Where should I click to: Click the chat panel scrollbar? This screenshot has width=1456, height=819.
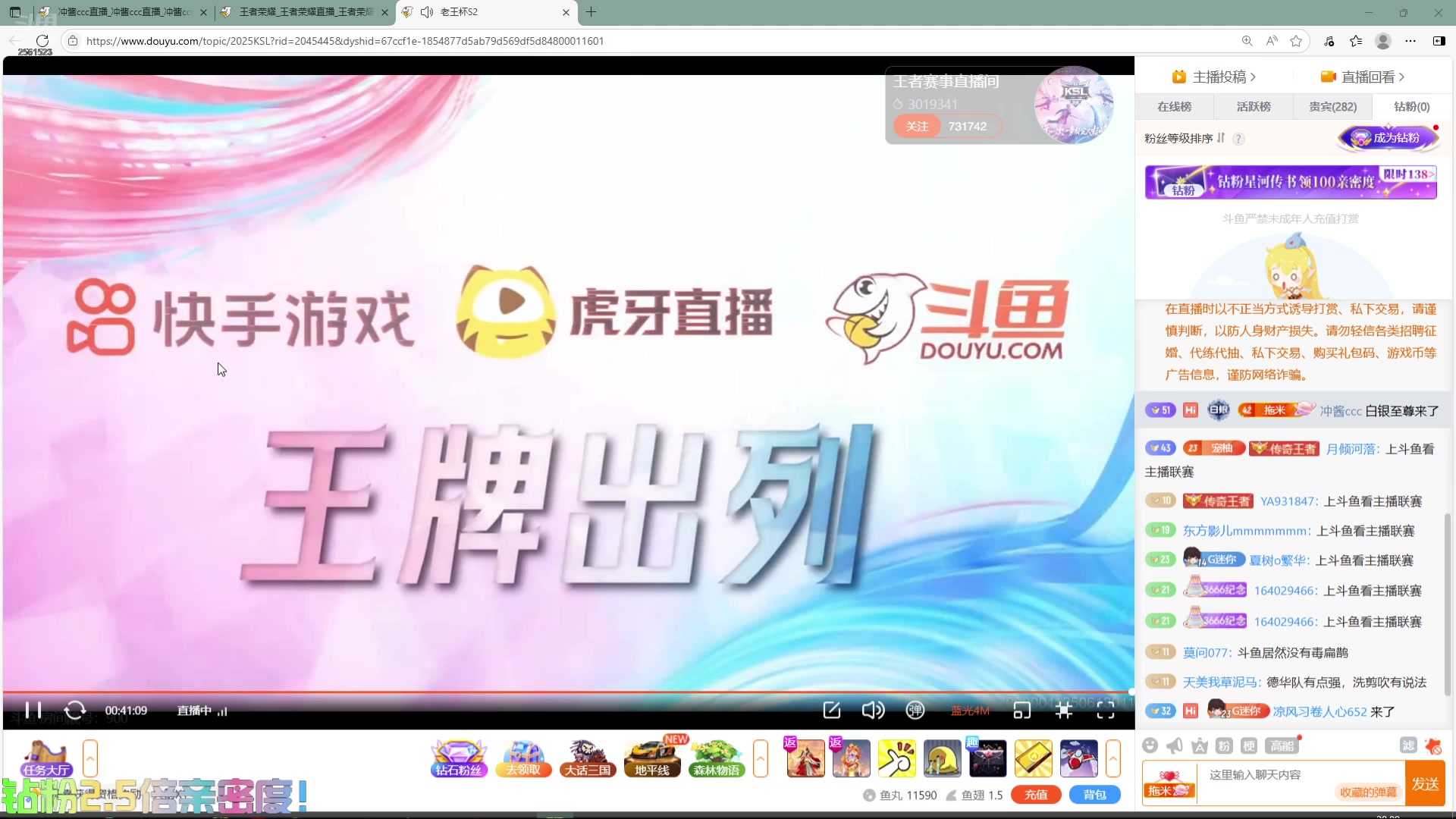(x=1447, y=603)
